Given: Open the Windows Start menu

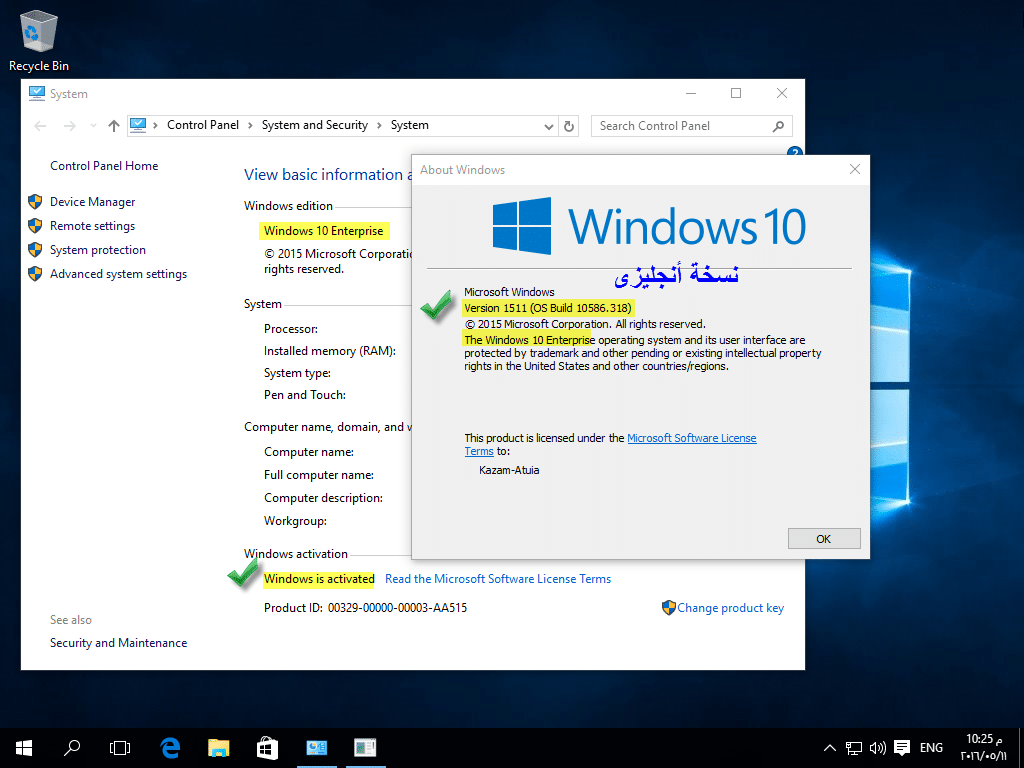Looking at the screenshot, I should pos(24,748).
